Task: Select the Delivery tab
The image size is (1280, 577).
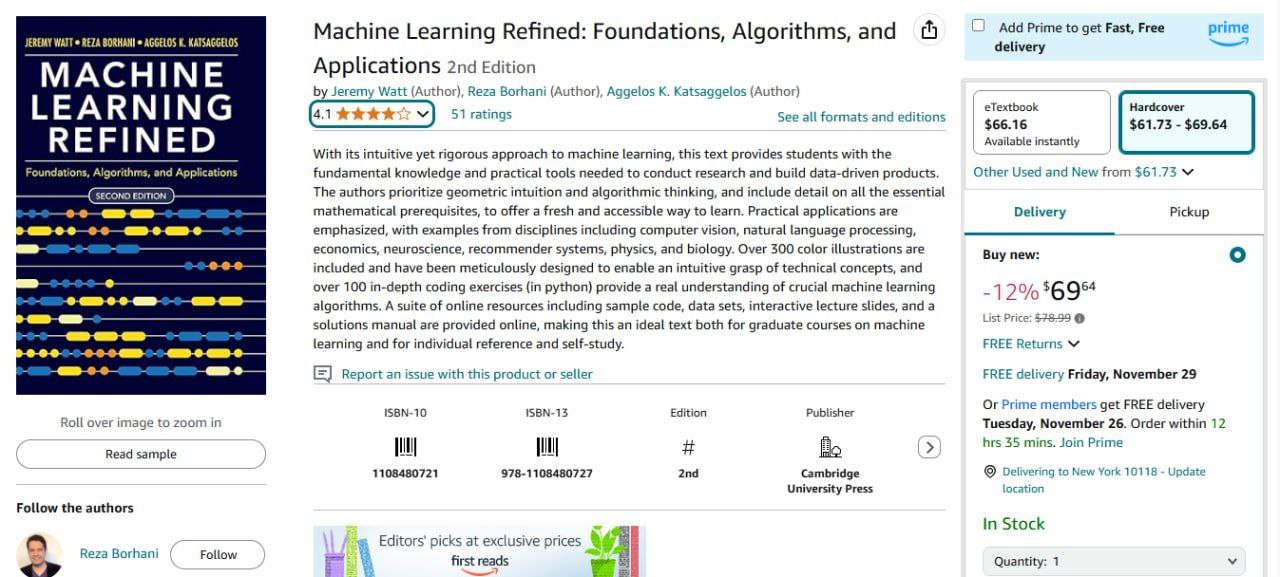Action: 1039,212
